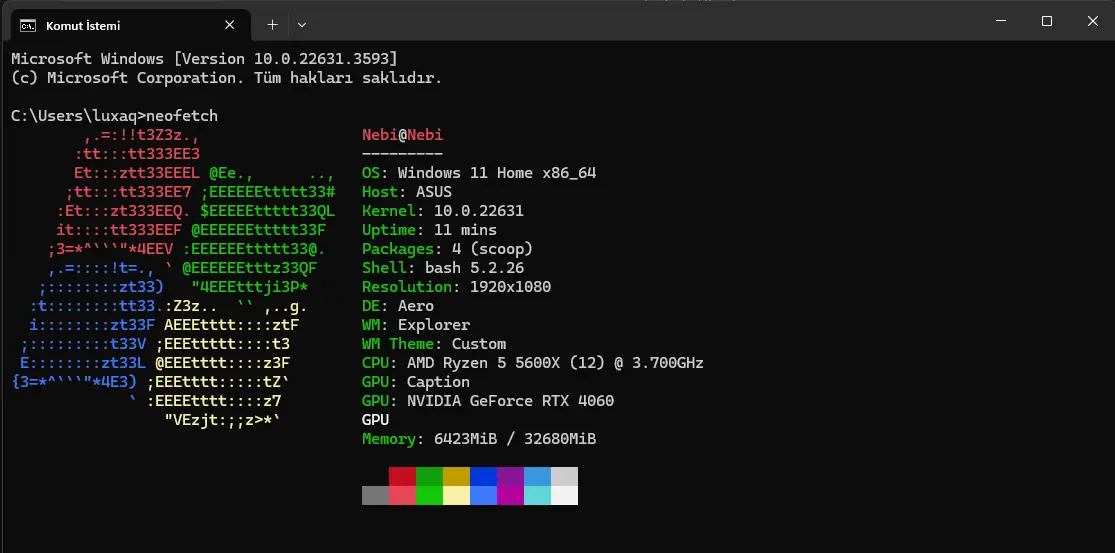This screenshot has height=553, width=1115.
Task: Click the 'Resolution: 1920x1080' line
Action: tap(457, 287)
